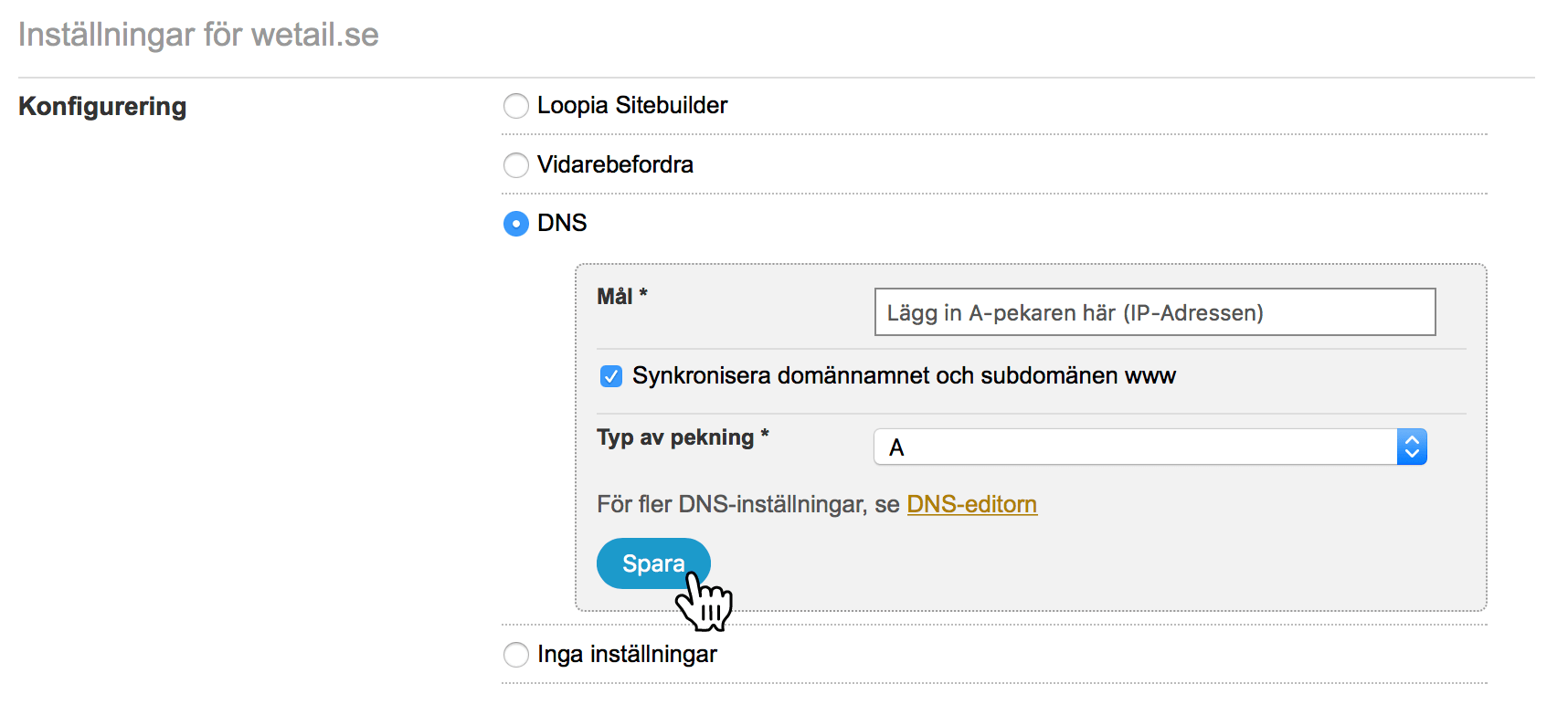
Task: Click the "Mål *" field label
Action: click(x=622, y=297)
